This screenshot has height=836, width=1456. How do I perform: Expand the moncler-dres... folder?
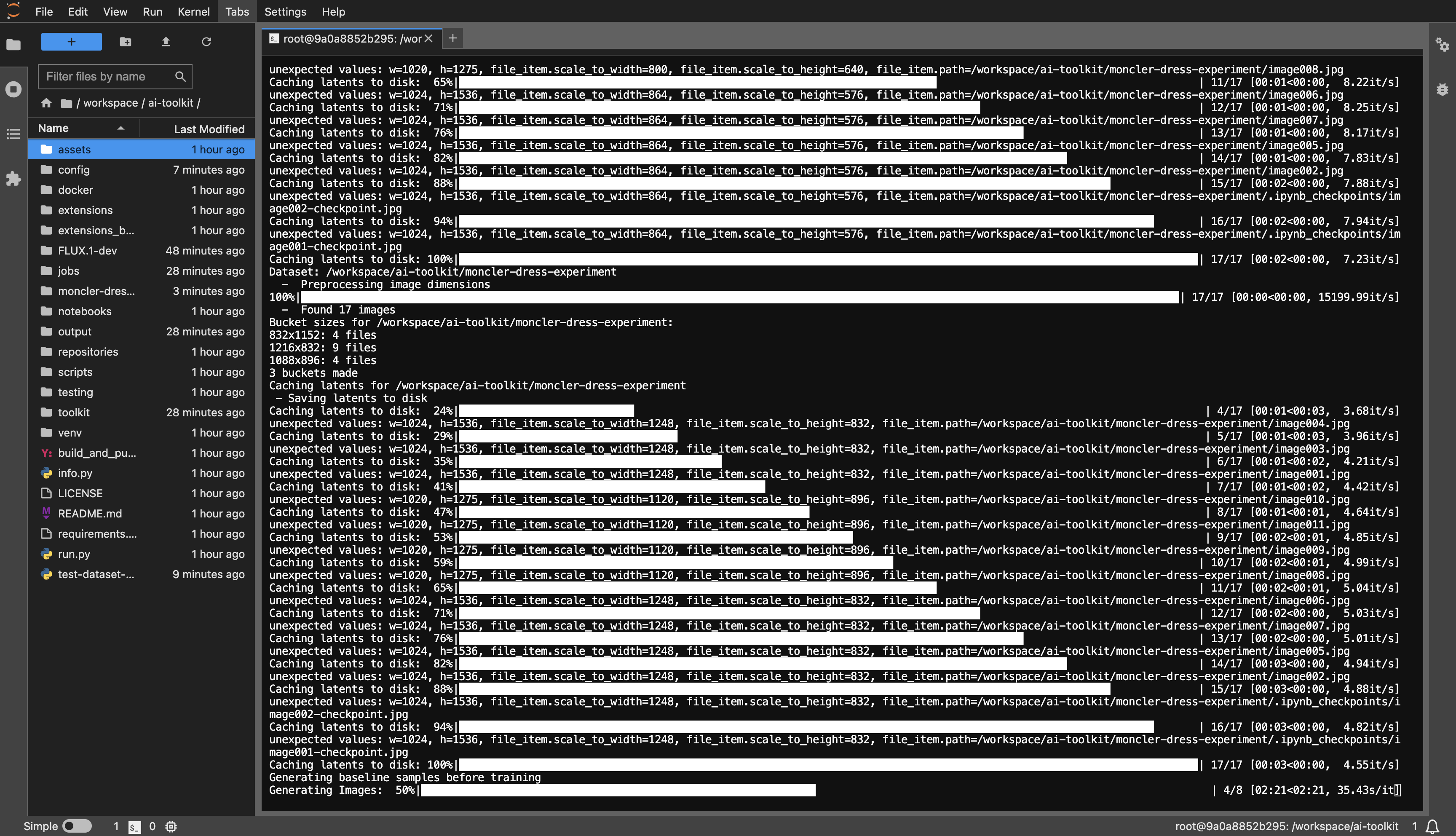(x=96, y=291)
